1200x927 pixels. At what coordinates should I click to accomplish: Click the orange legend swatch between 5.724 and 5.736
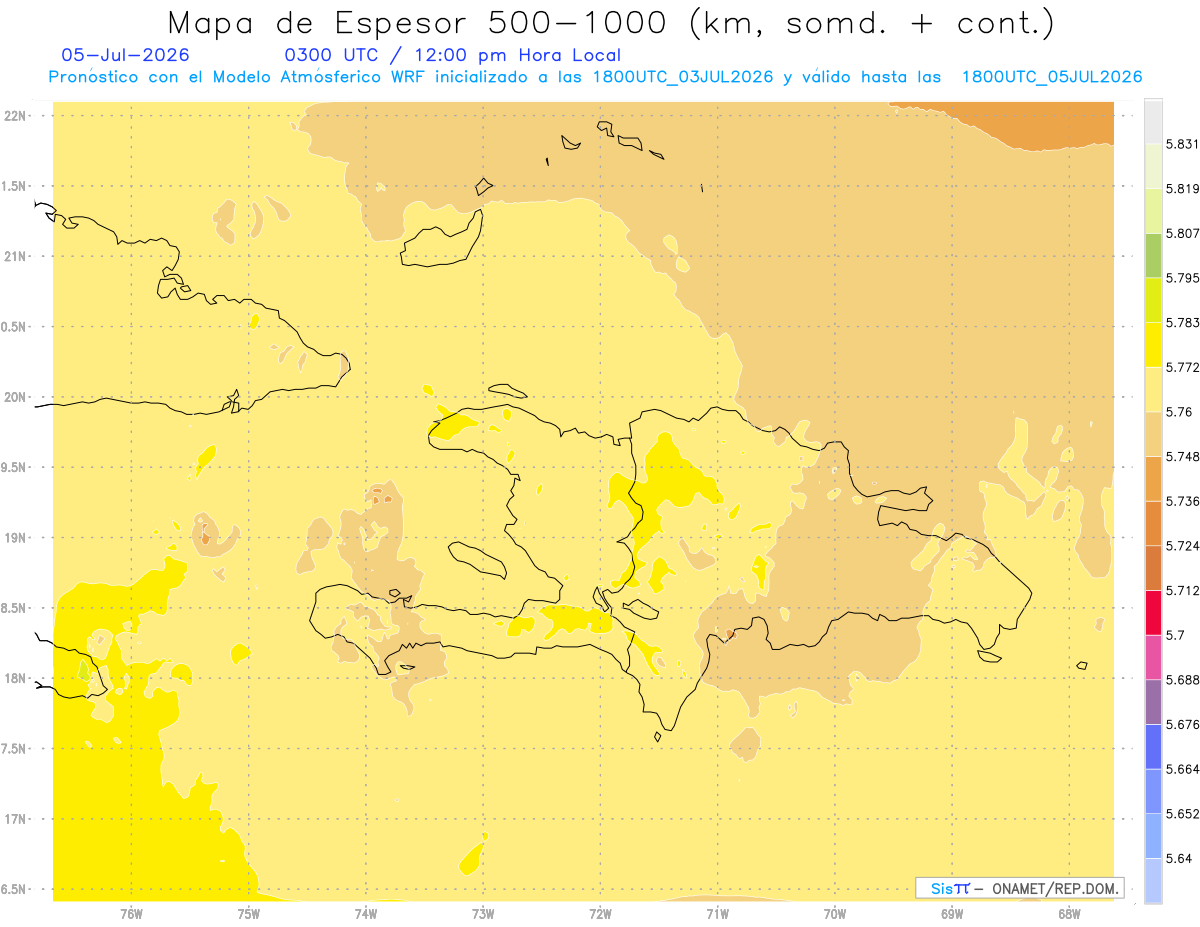1153,523
